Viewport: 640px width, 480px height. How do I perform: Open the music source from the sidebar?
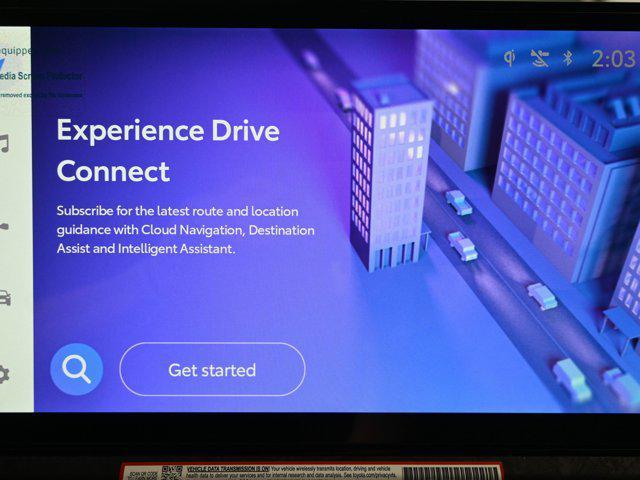[5, 143]
